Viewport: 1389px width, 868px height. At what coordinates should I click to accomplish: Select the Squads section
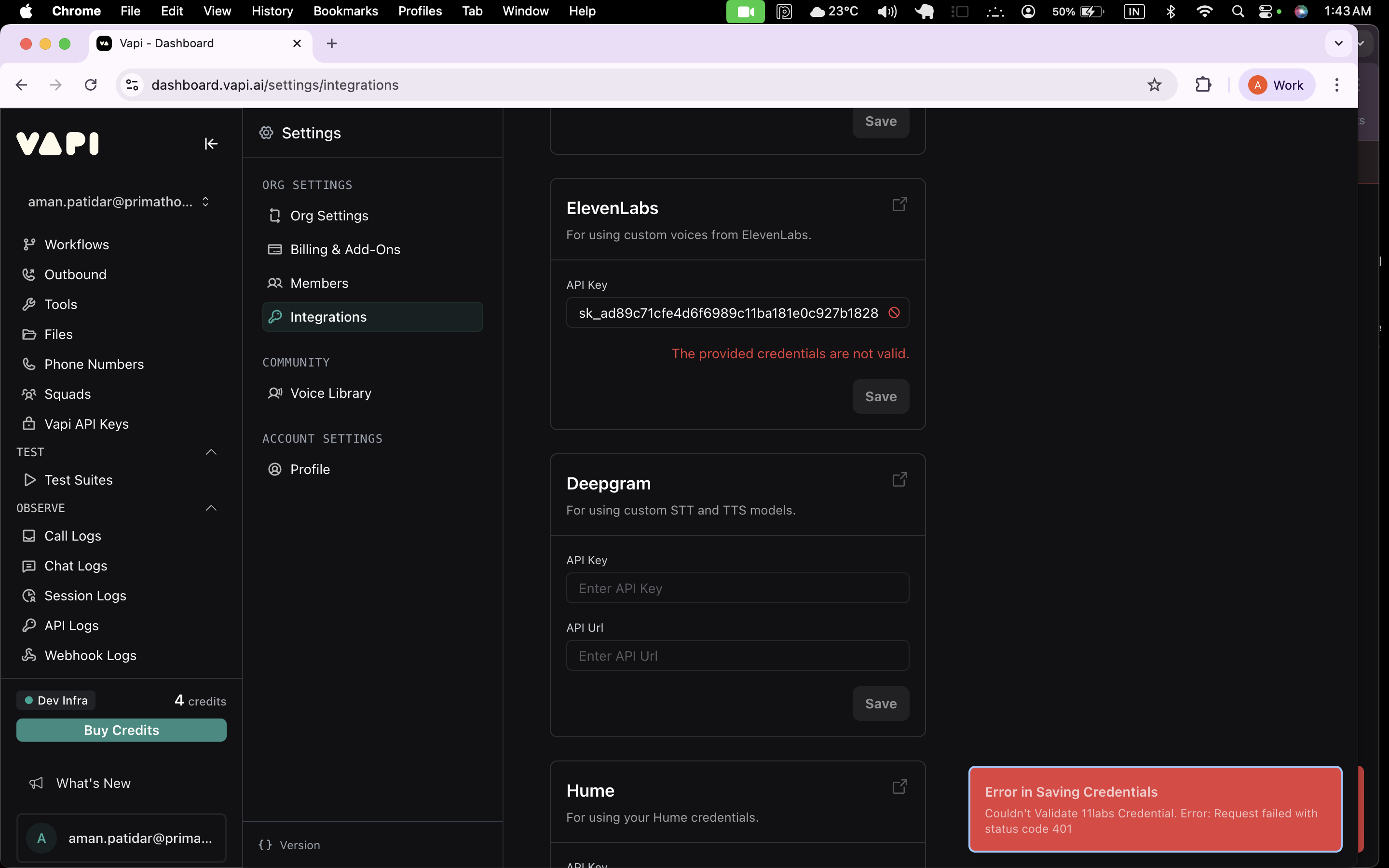coord(67,394)
